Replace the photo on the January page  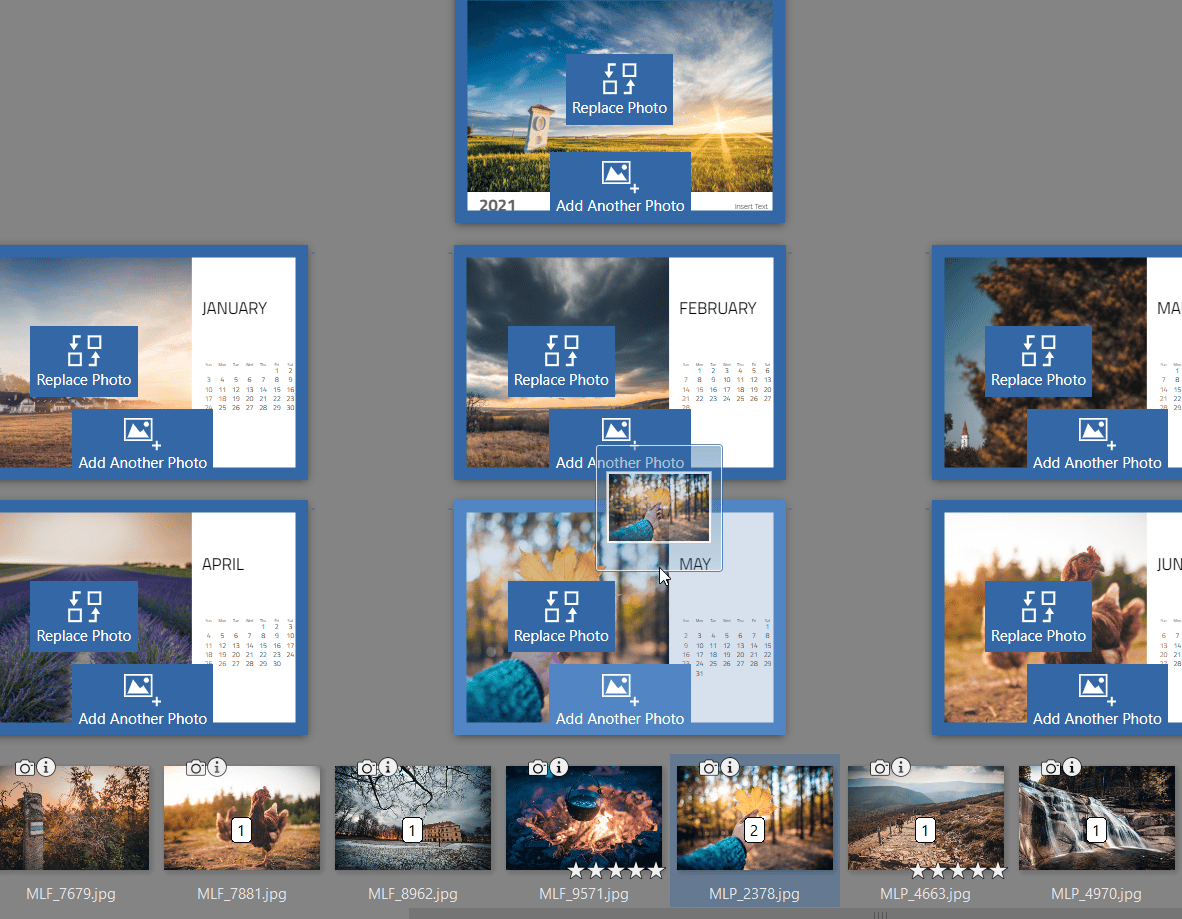pyautogui.click(x=84, y=361)
